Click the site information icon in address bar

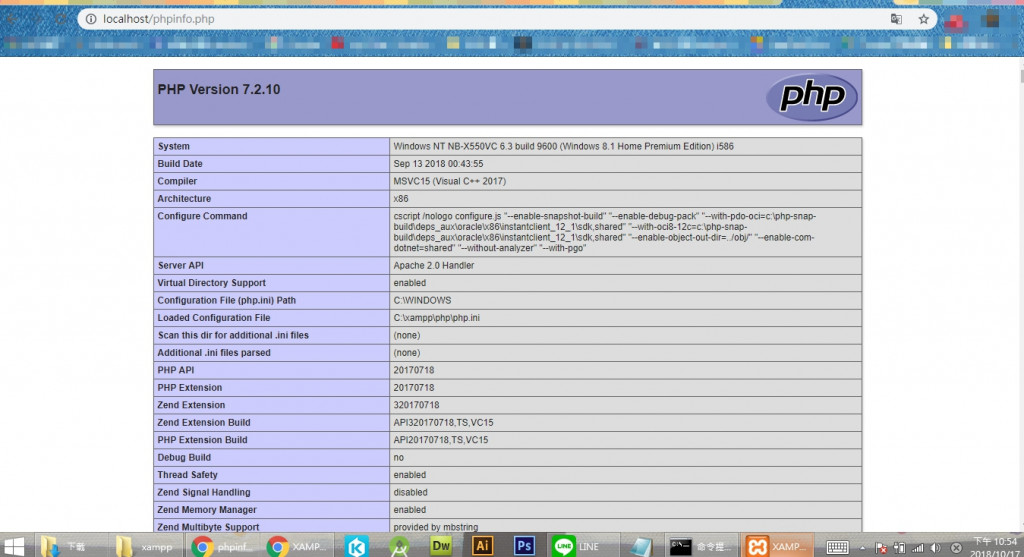point(91,19)
